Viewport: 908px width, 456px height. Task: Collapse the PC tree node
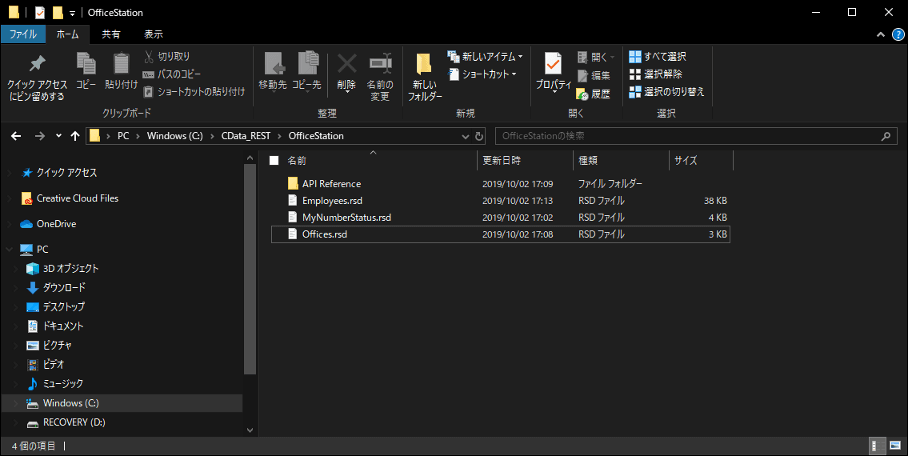point(10,249)
